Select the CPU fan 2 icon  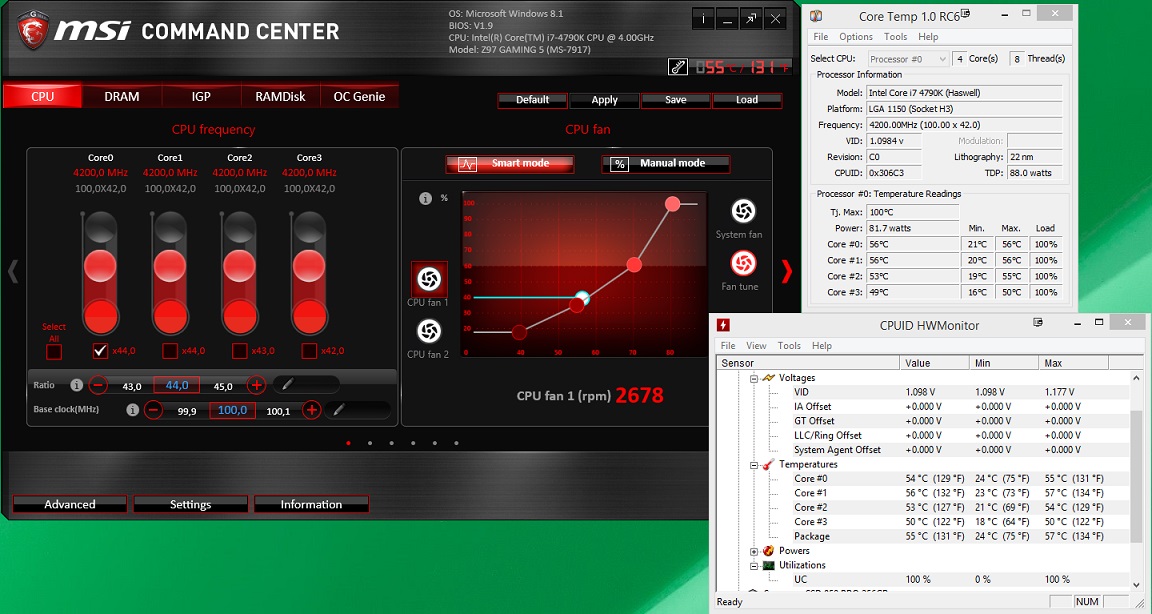pyautogui.click(x=428, y=331)
